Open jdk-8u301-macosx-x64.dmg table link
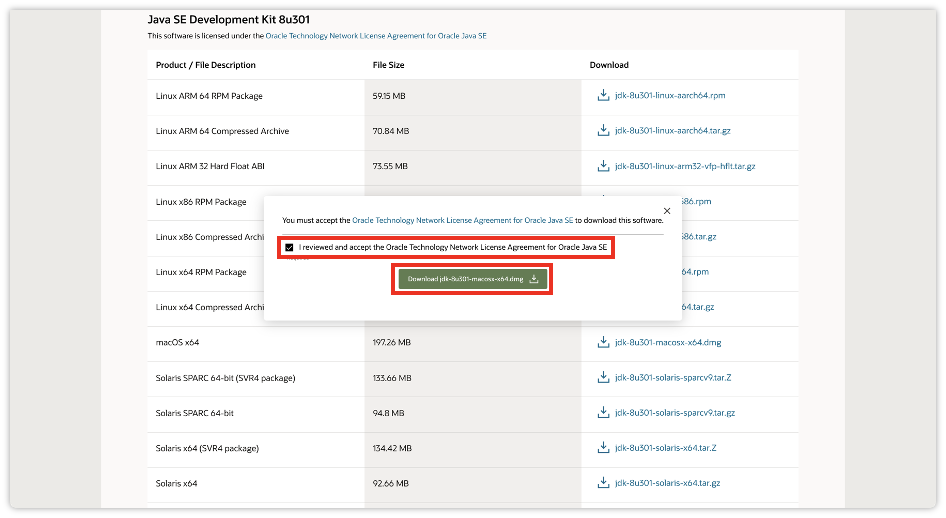Viewport: 946px width, 518px height. pyautogui.click(x=668, y=342)
